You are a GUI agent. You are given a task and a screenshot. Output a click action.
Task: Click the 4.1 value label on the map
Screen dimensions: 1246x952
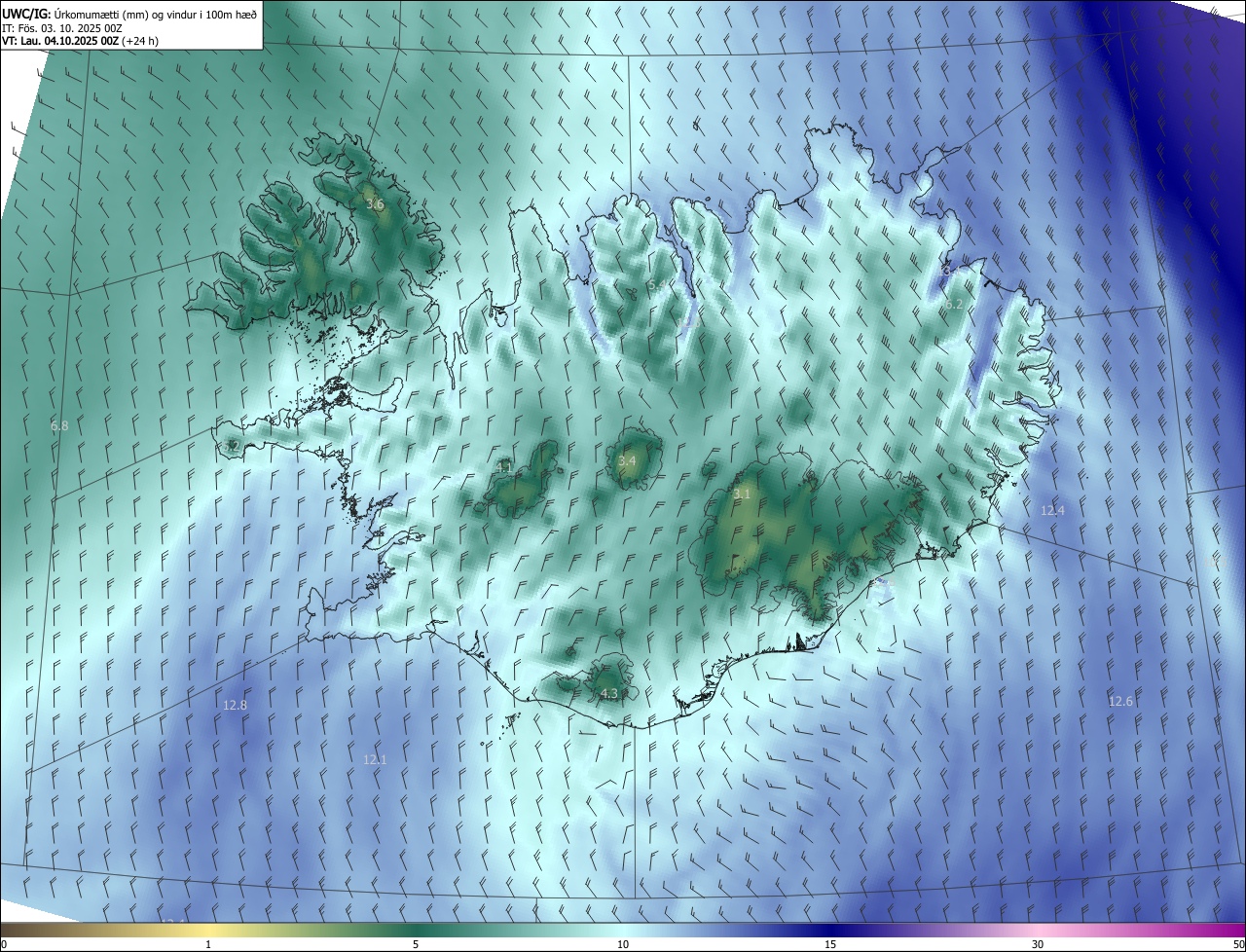tap(504, 467)
